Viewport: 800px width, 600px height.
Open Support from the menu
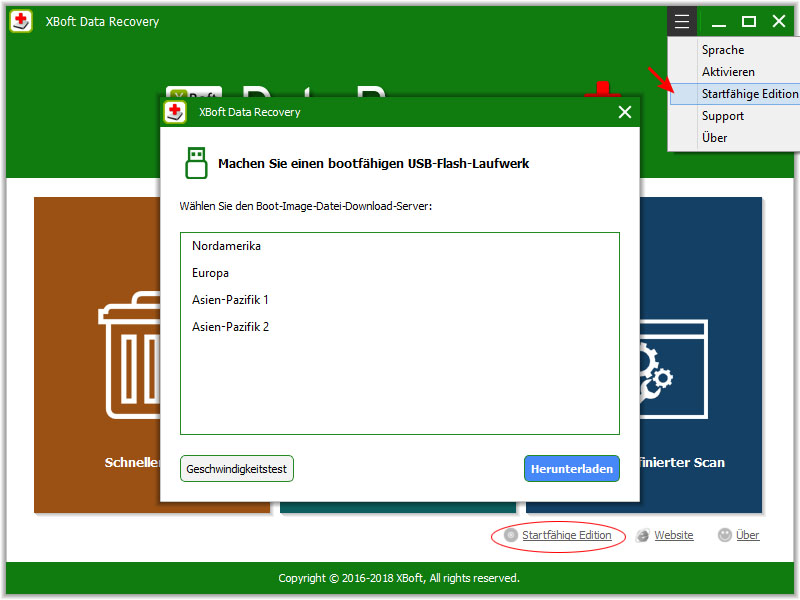tap(735, 116)
